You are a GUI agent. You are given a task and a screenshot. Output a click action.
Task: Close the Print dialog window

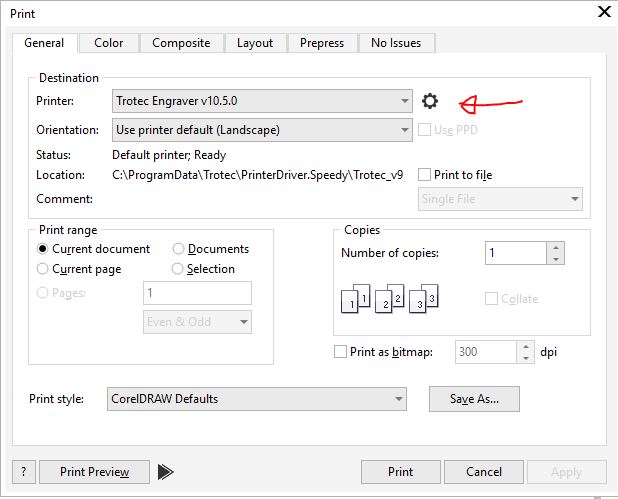(x=603, y=12)
